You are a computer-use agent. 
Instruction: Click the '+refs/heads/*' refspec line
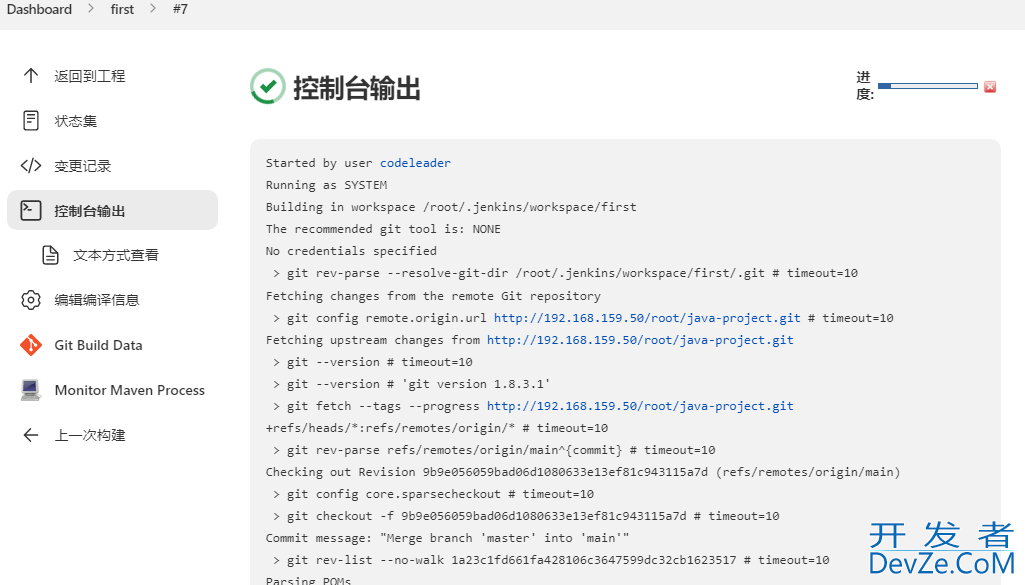pyautogui.click(x=437, y=428)
